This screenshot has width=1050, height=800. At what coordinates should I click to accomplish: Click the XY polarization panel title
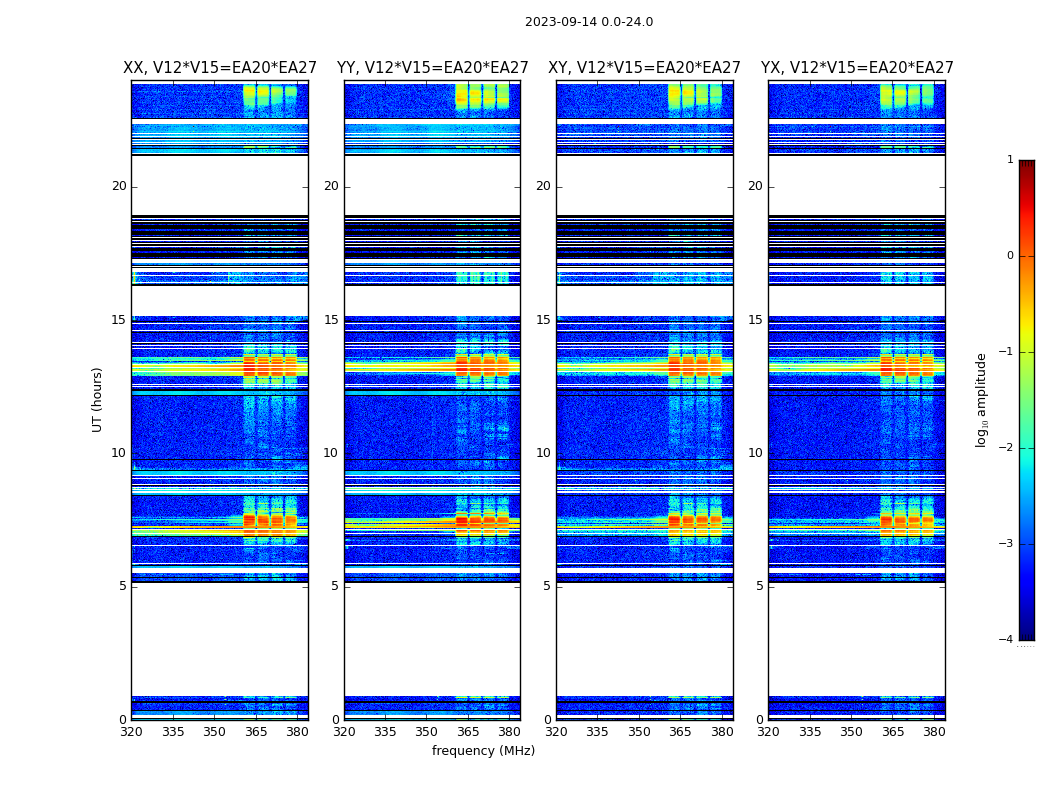point(644,68)
